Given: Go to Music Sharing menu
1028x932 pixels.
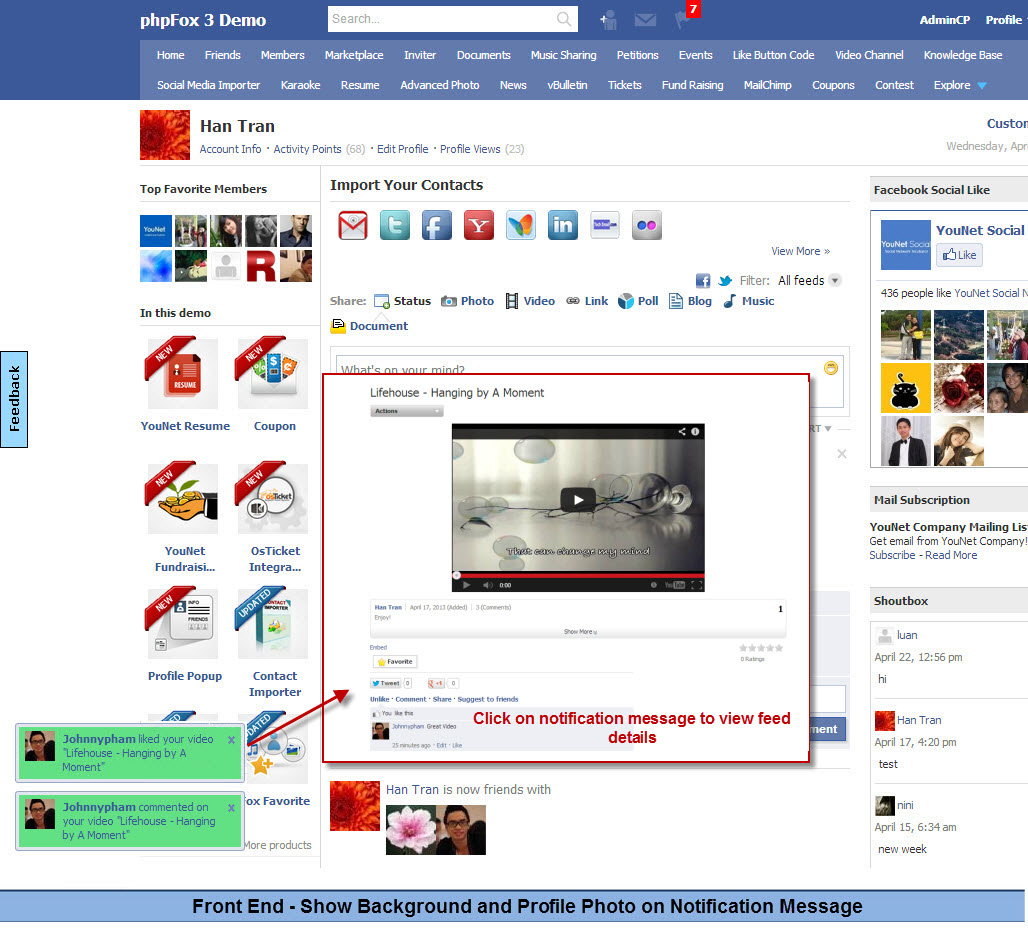Looking at the screenshot, I should [563, 55].
